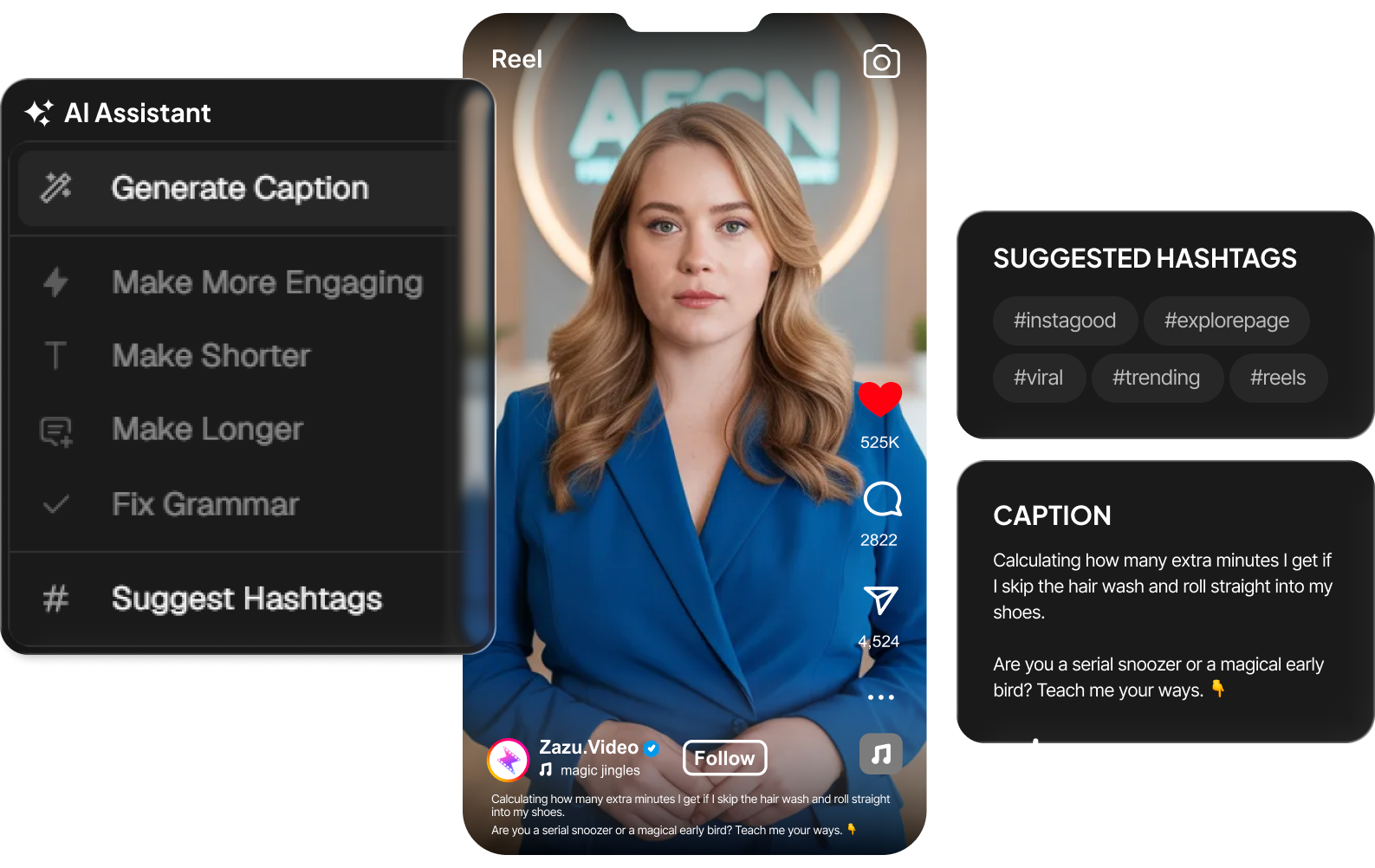Select Generate Caption in AI Assistant menu

click(x=238, y=188)
